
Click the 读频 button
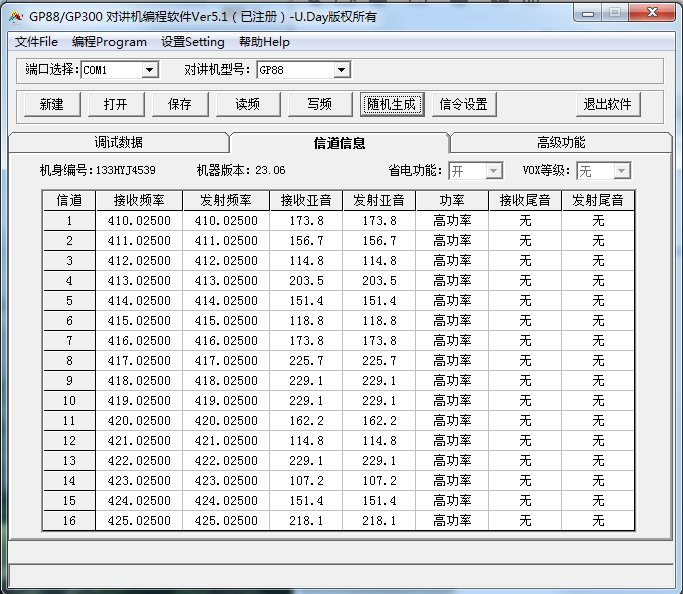(248, 104)
